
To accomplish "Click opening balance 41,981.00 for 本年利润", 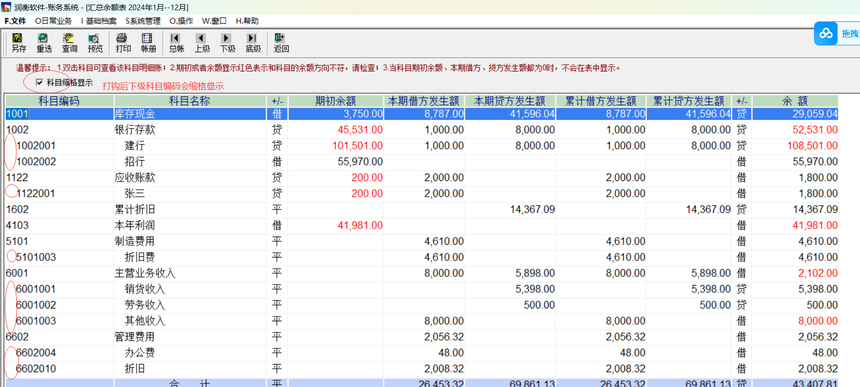I will (360, 225).
